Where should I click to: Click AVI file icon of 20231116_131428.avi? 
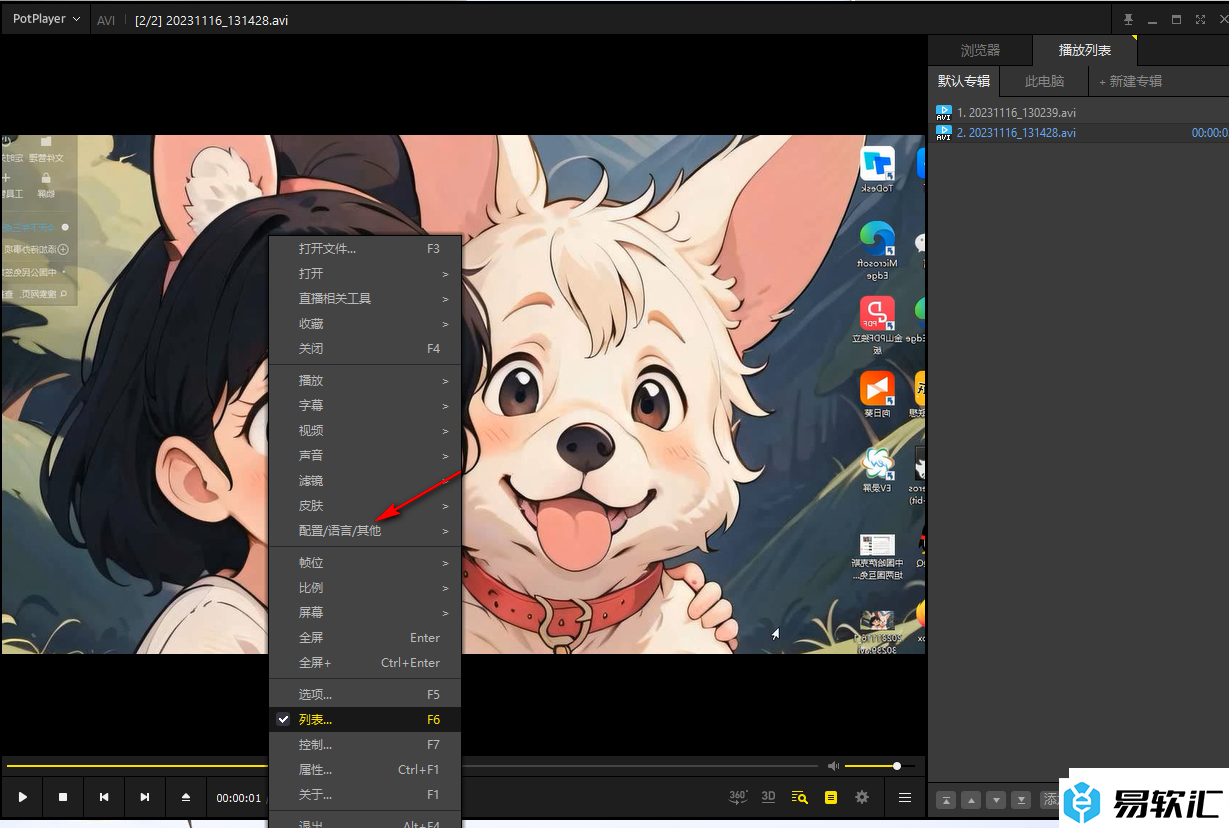coord(943,133)
